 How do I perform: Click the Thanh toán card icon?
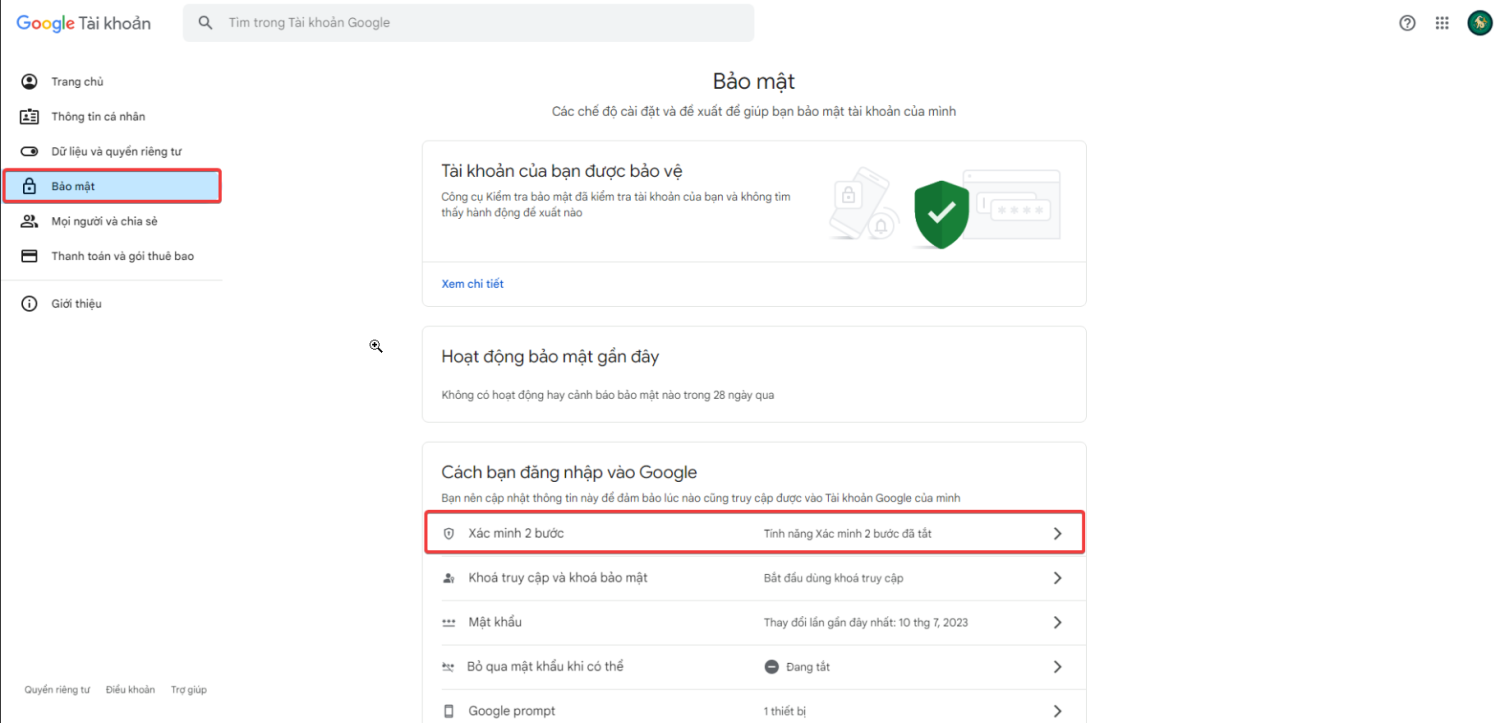click(30, 257)
